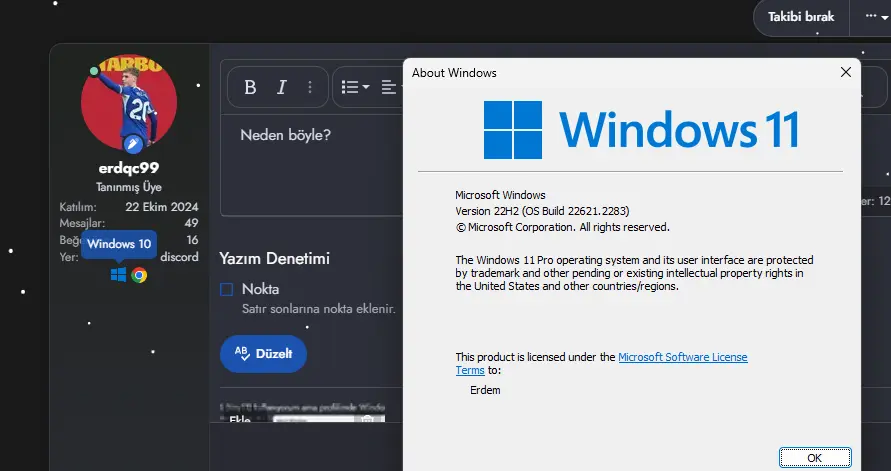Click the Yazım Denetimi heading

tap(274, 259)
